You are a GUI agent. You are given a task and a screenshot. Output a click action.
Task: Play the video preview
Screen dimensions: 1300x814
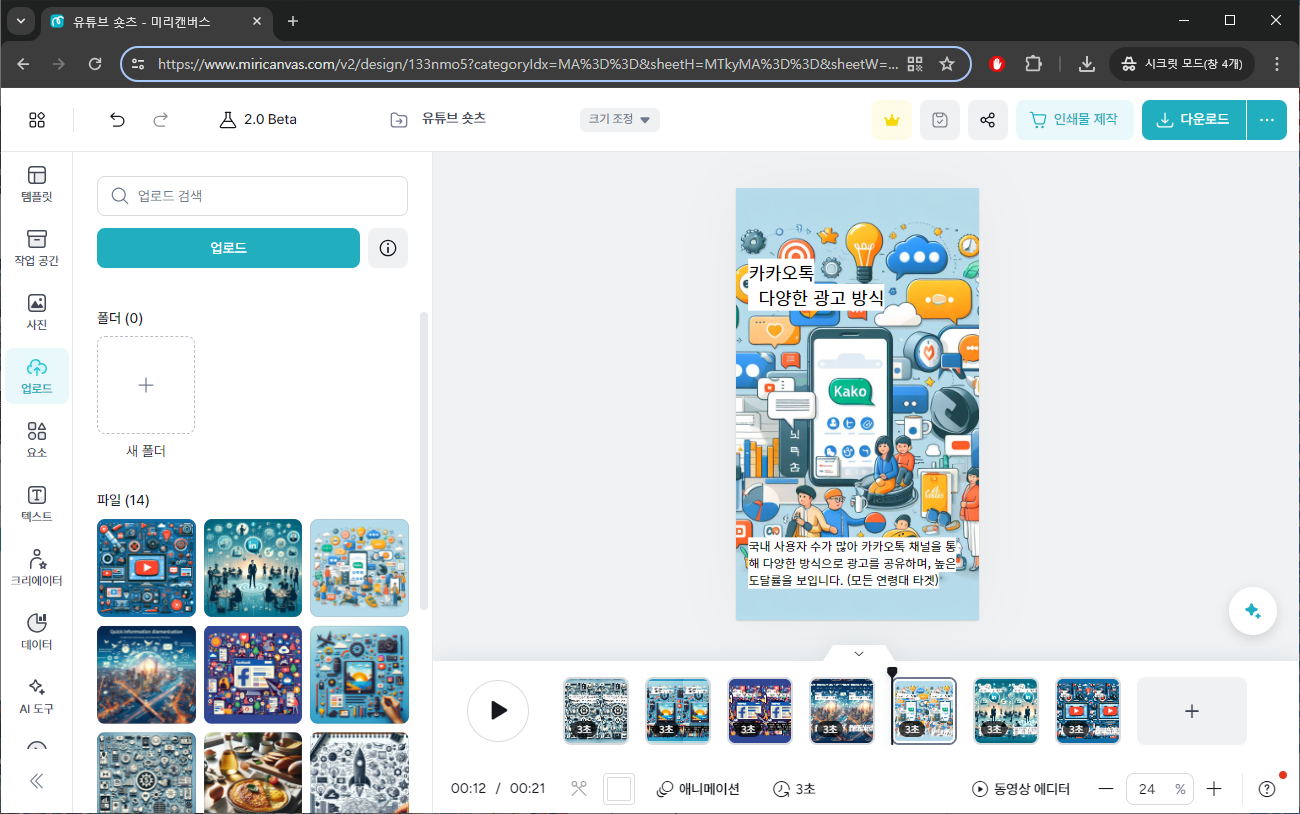[498, 711]
